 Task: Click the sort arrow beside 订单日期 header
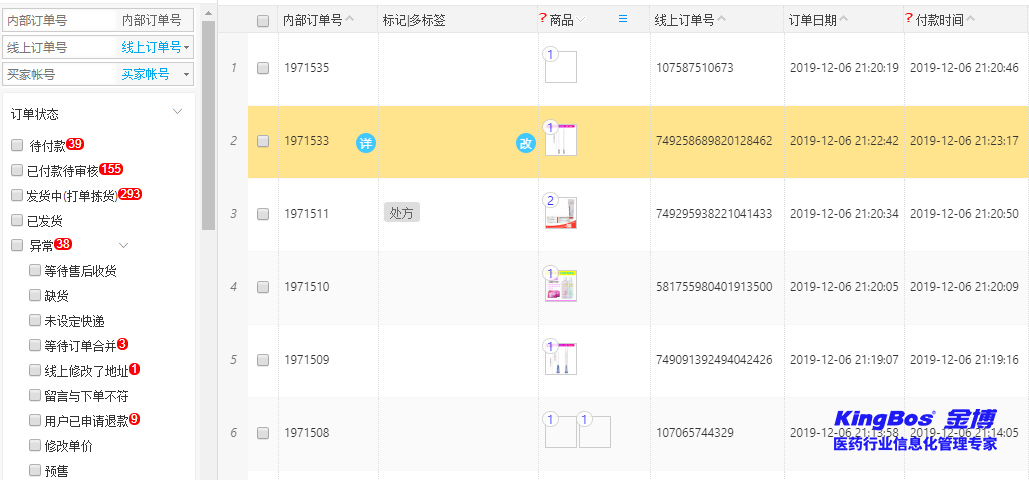[844, 19]
